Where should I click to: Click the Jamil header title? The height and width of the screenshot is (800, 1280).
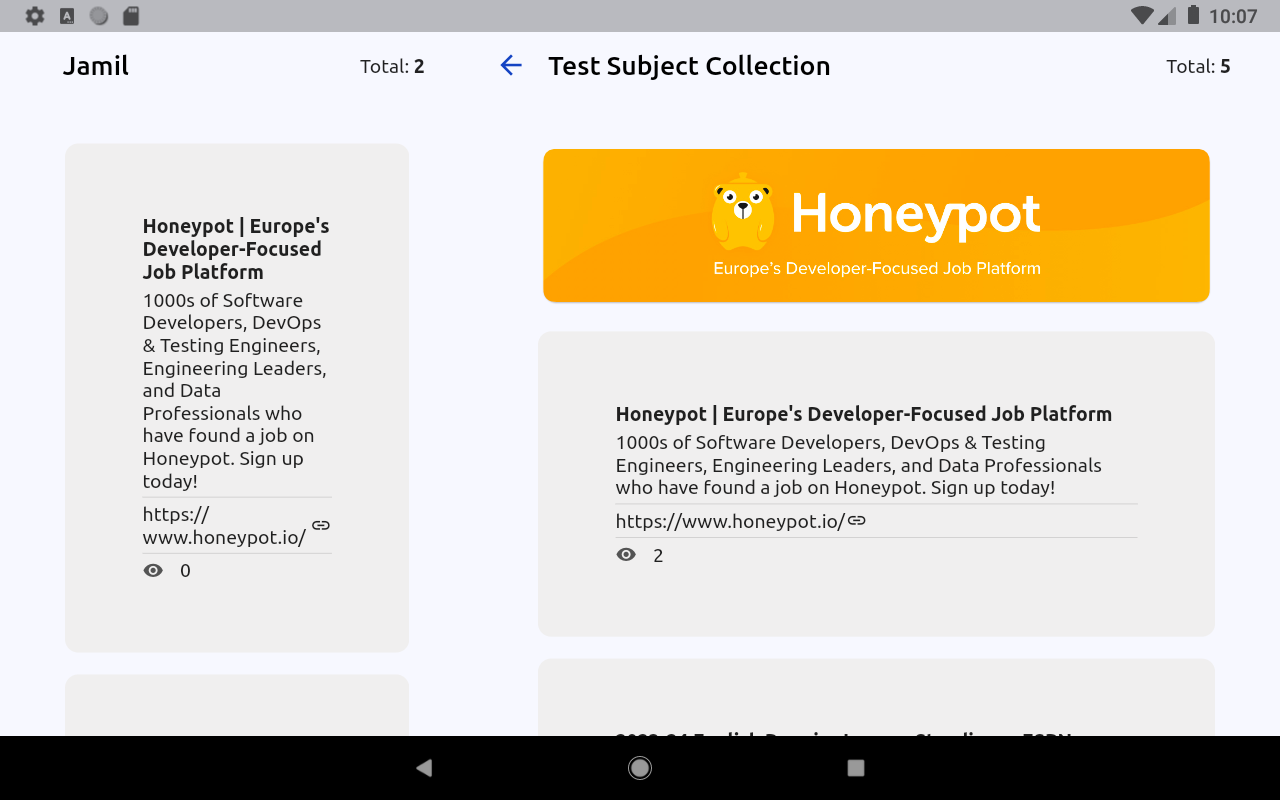tap(96, 66)
